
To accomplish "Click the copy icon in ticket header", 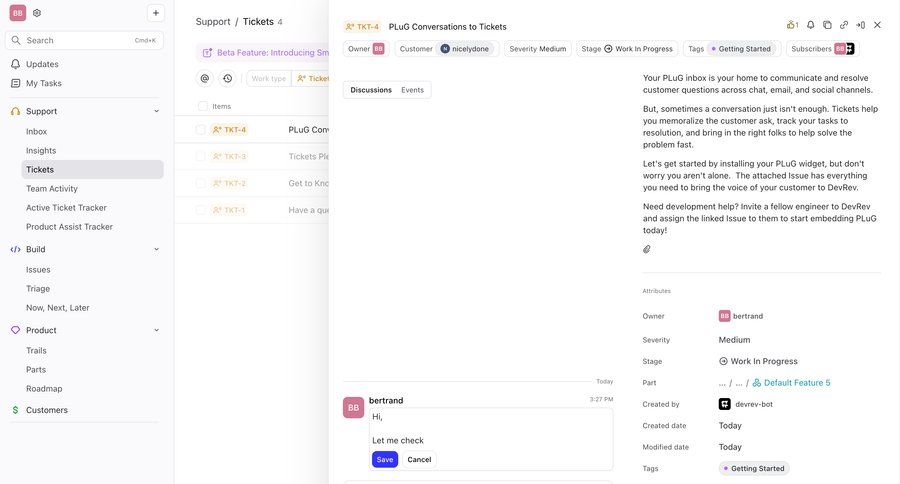I will (827, 25).
